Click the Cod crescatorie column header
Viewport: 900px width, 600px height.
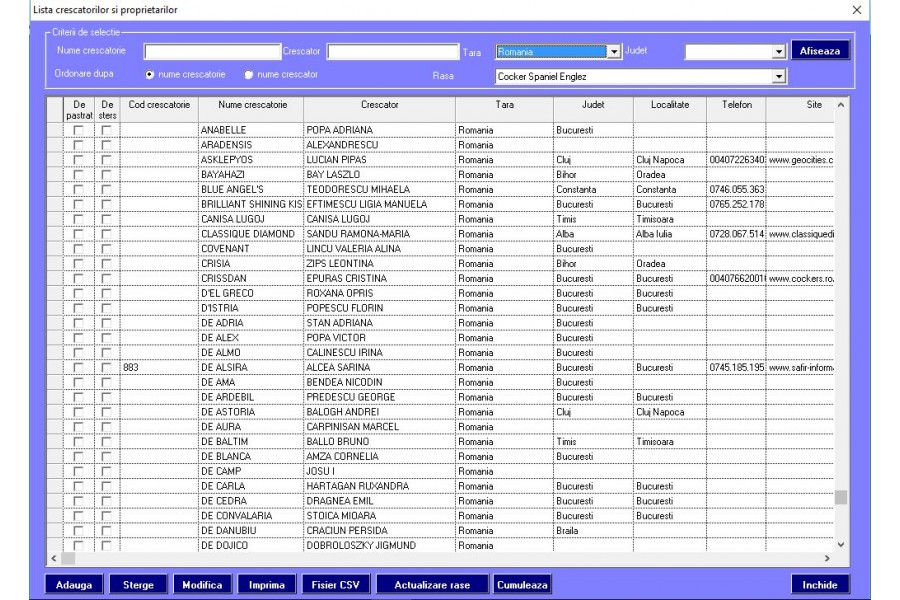pos(159,110)
